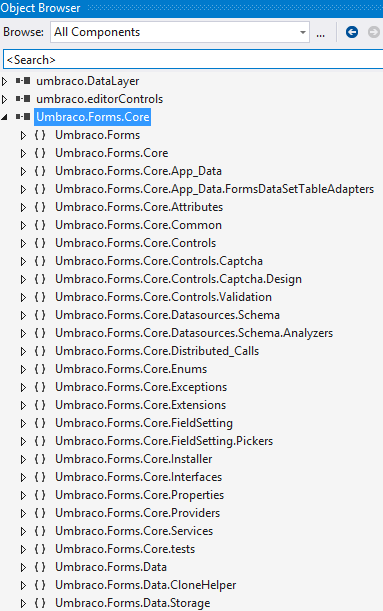This screenshot has height=611, width=383.
Task: Focus the Search input field
Action: tap(193, 60)
